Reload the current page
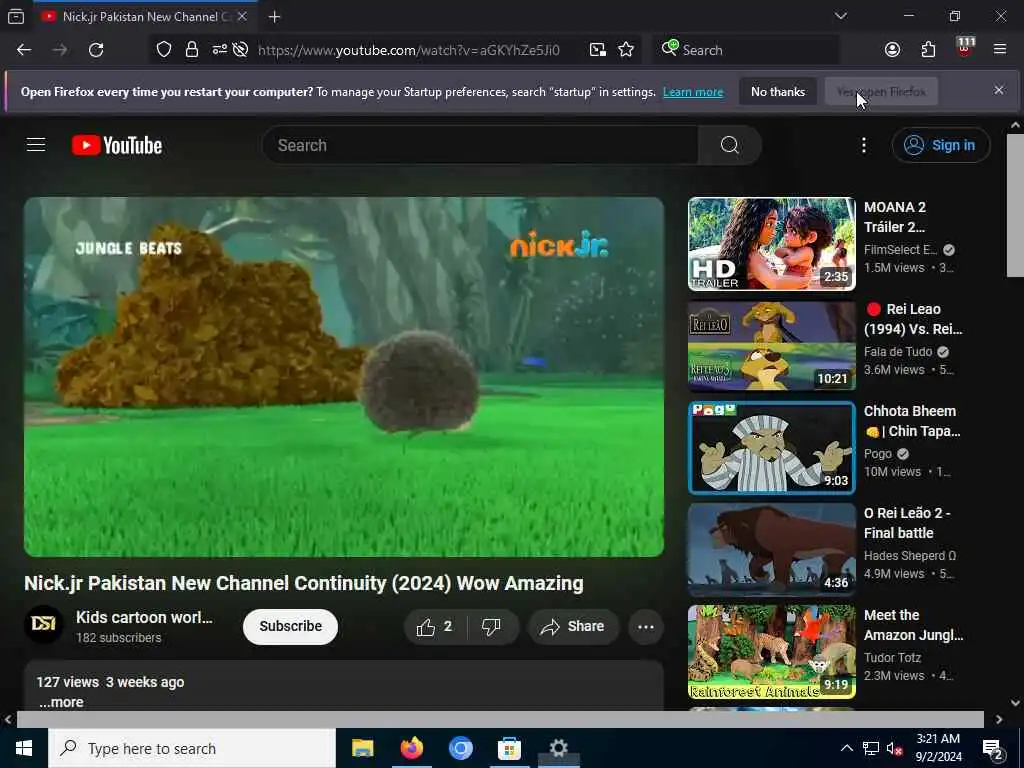This screenshot has height=768, width=1024. point(96,50)
